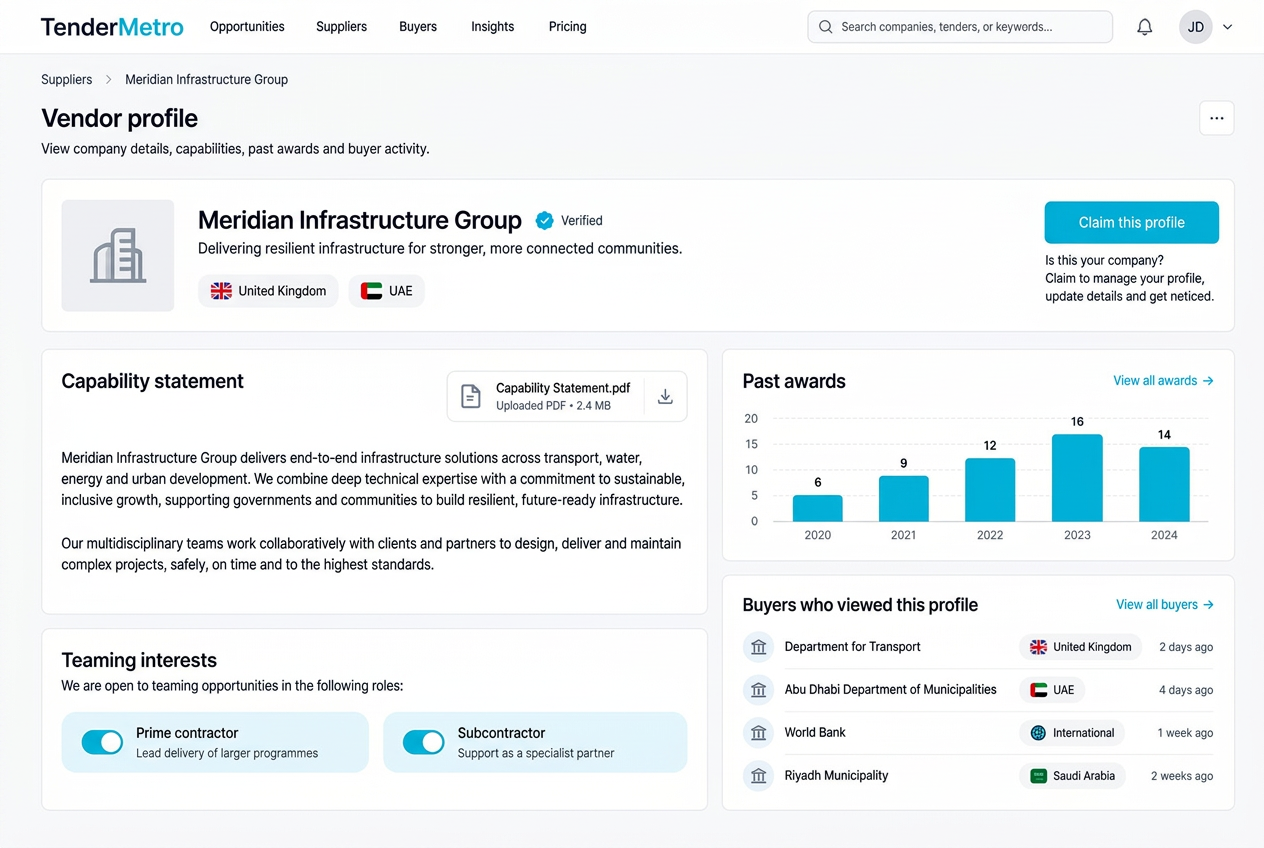Open the Suppliers nav item

[341, 27]
